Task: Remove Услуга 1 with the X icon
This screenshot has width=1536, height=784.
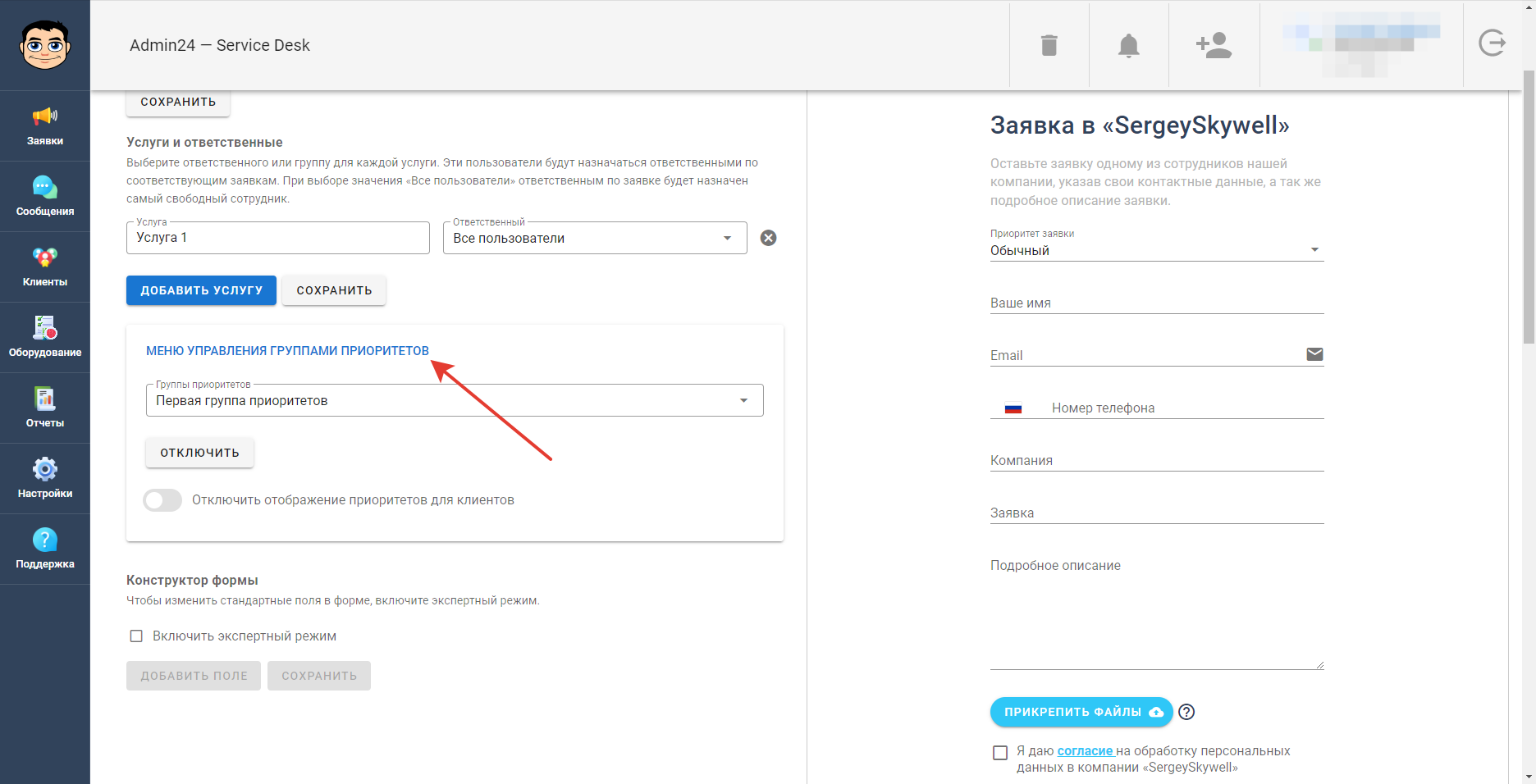Action: pyautogui.click(x=768, y=238)
